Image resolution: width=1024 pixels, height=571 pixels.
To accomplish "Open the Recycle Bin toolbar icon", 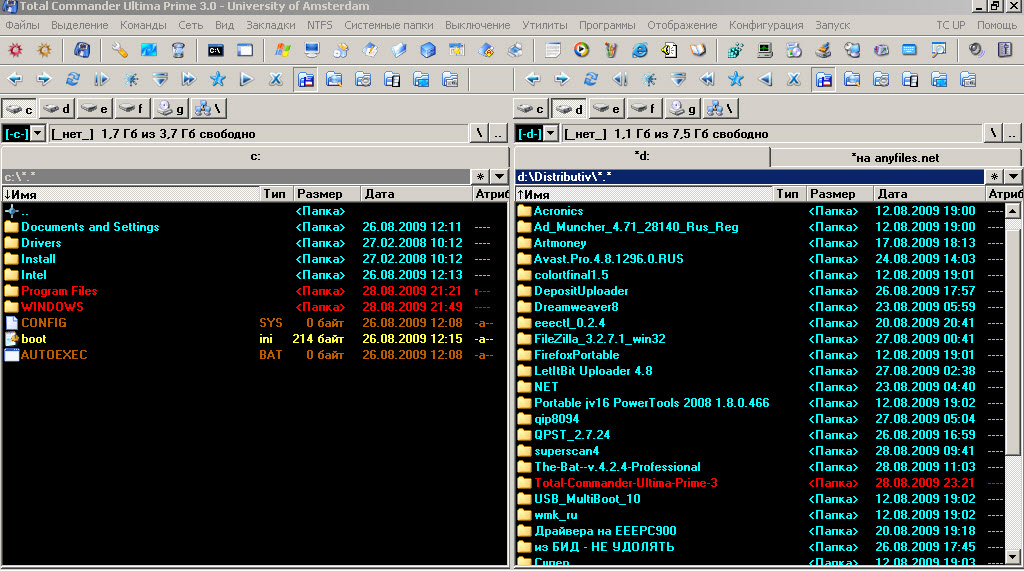I will pos(178,50).
